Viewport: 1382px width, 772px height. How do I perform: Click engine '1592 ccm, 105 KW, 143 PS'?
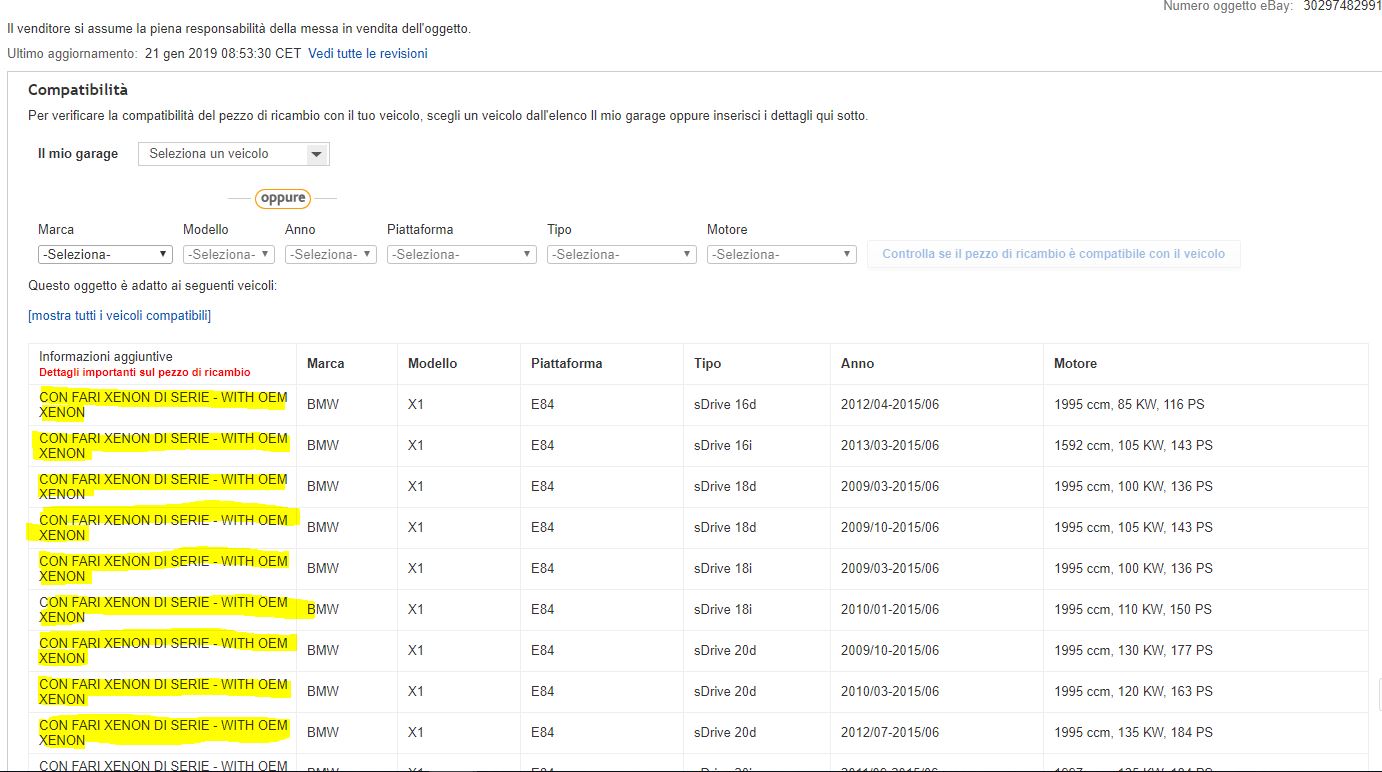[x=1133, y=446]
